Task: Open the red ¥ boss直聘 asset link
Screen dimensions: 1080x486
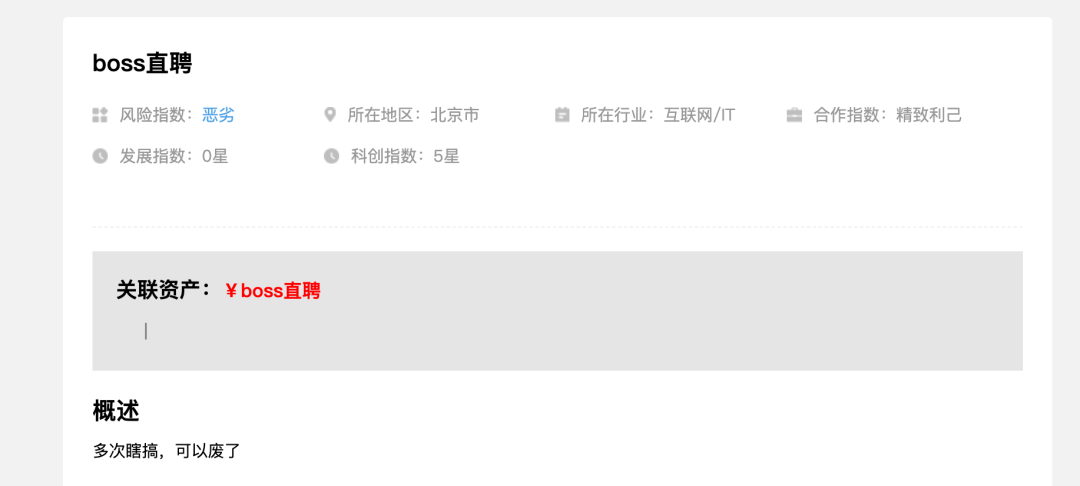Action: point(273,290)
